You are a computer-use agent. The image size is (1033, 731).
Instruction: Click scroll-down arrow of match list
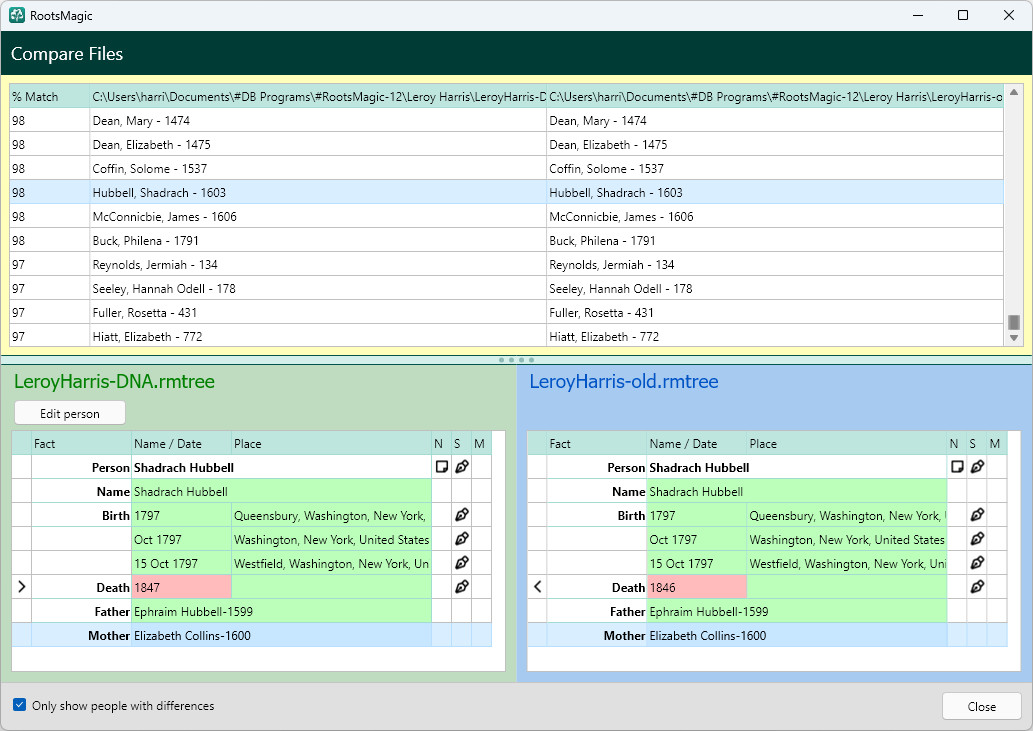point(1014,338)
